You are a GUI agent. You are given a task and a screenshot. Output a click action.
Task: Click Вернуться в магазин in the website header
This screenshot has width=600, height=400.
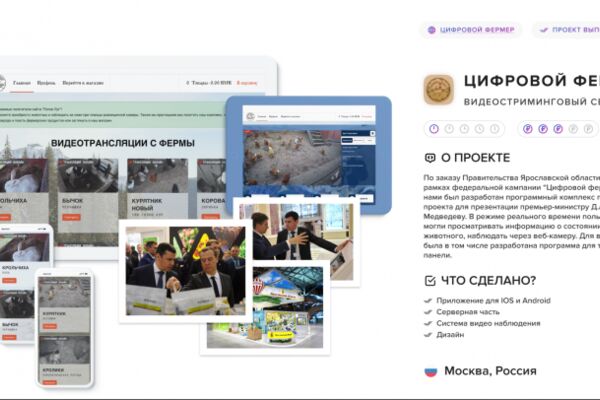coord(83,83)
